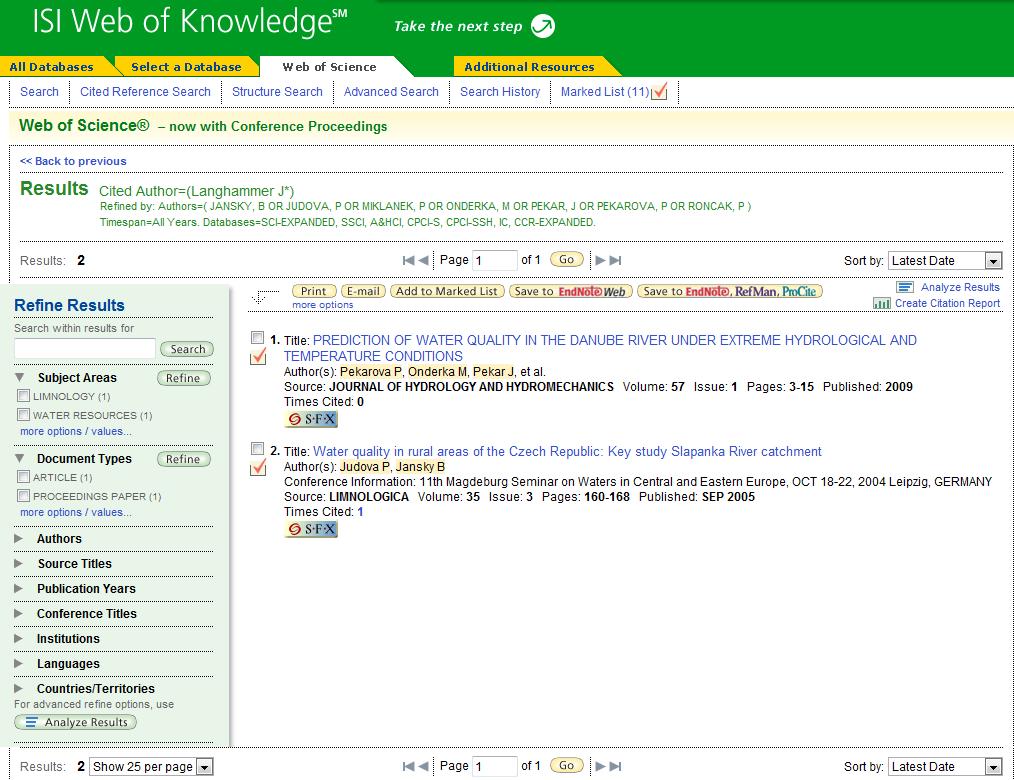Viewport: 1014px width, 780px height.
Task: Switch to the Select a Database tab
Action: click(186, 67)
